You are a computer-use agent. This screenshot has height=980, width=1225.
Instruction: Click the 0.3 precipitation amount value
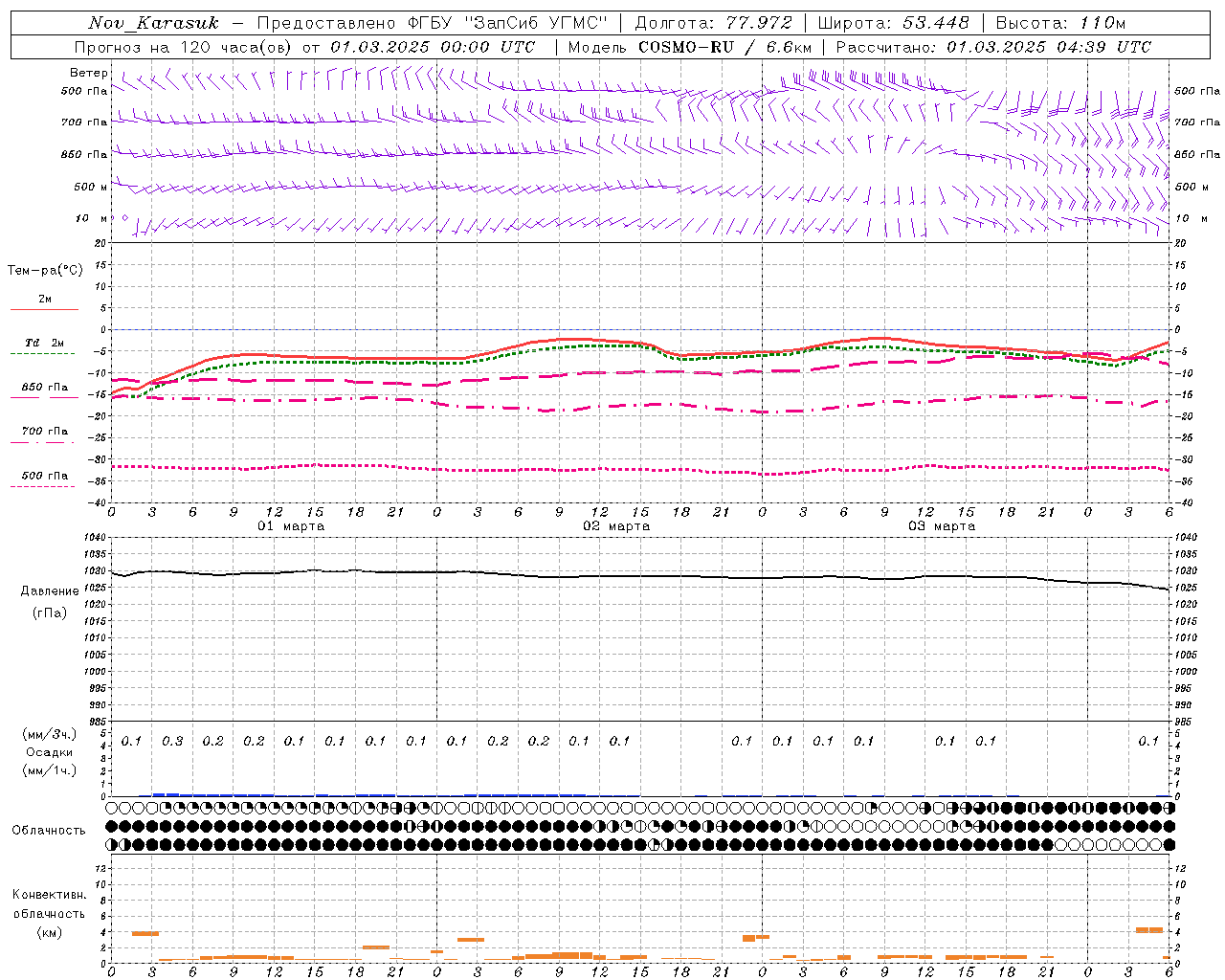coord(172,742)
